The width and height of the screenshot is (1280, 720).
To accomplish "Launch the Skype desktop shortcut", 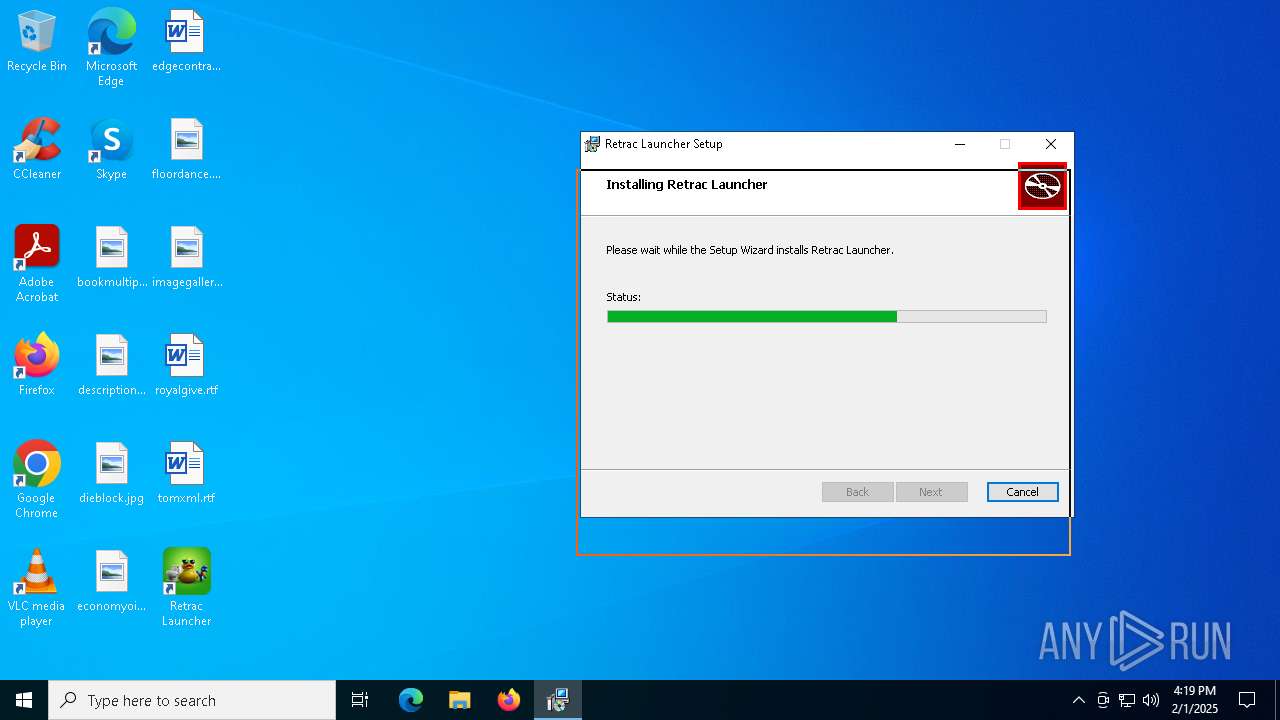I will point(111,149).
